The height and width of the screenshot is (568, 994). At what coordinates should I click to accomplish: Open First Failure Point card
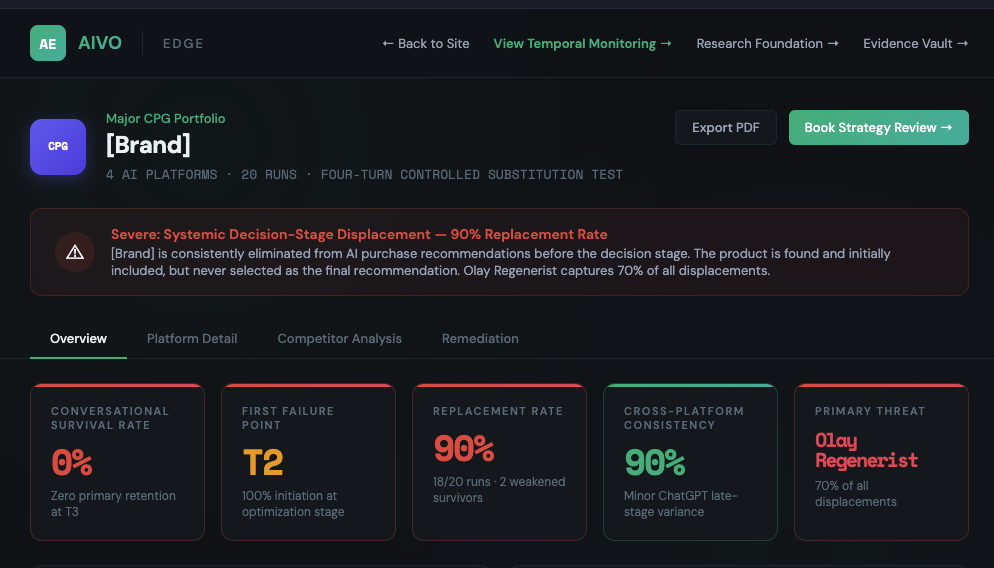click(308, 462)
